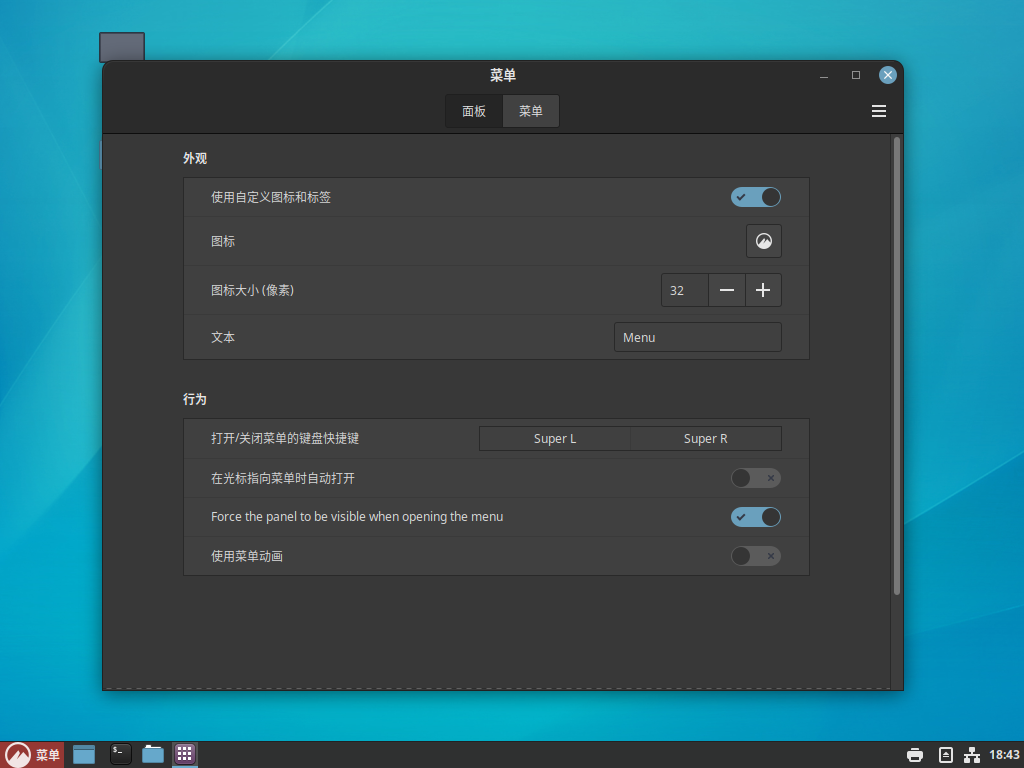Open the hamburger menu in the header bar

pos(879,111)
